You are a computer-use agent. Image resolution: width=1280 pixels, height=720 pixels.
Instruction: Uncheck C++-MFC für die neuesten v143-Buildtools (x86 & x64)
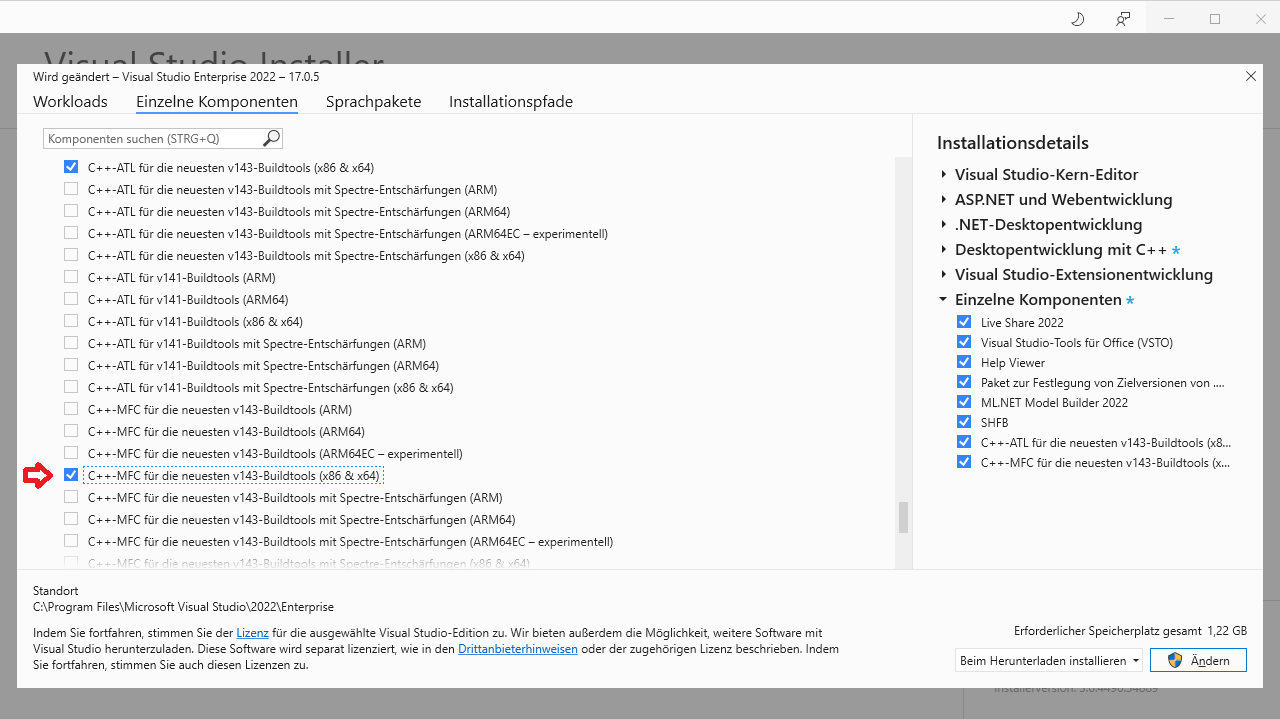[x=71, y=474]
